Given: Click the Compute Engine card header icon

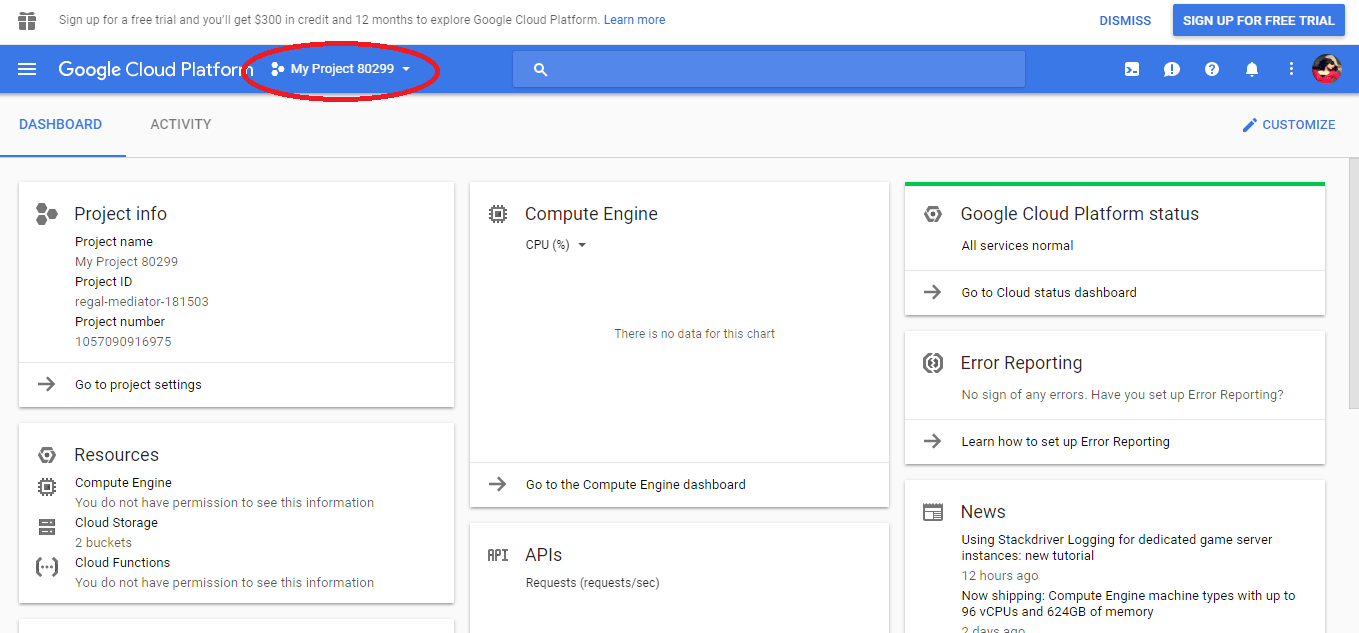Looking at the screenshot, I should point(497,213).
